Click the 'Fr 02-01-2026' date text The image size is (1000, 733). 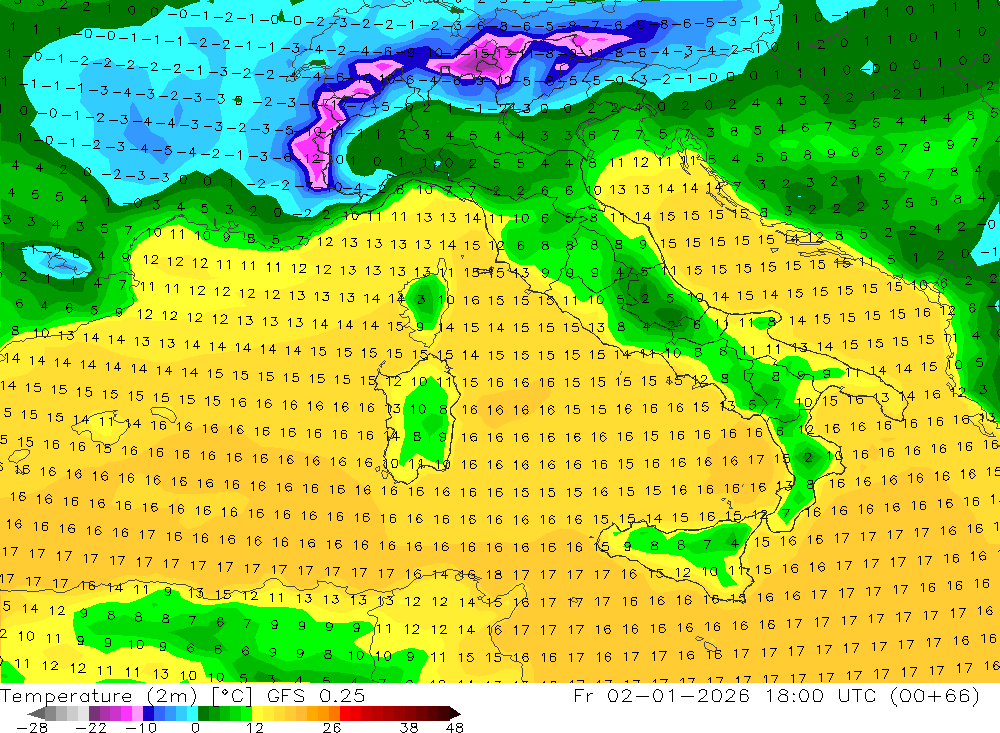click(x=661, y=695)
